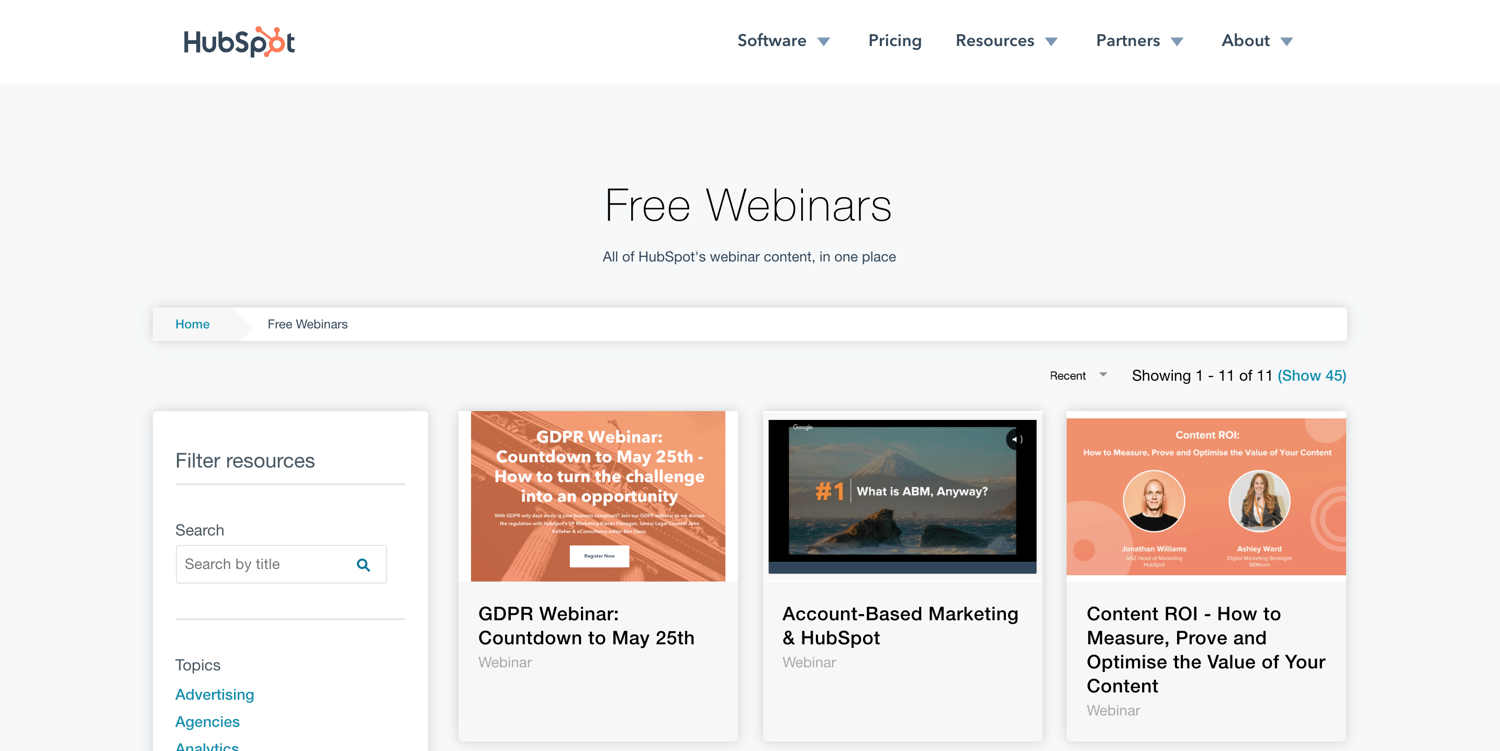Click the Search by title input field

point(265,565)
